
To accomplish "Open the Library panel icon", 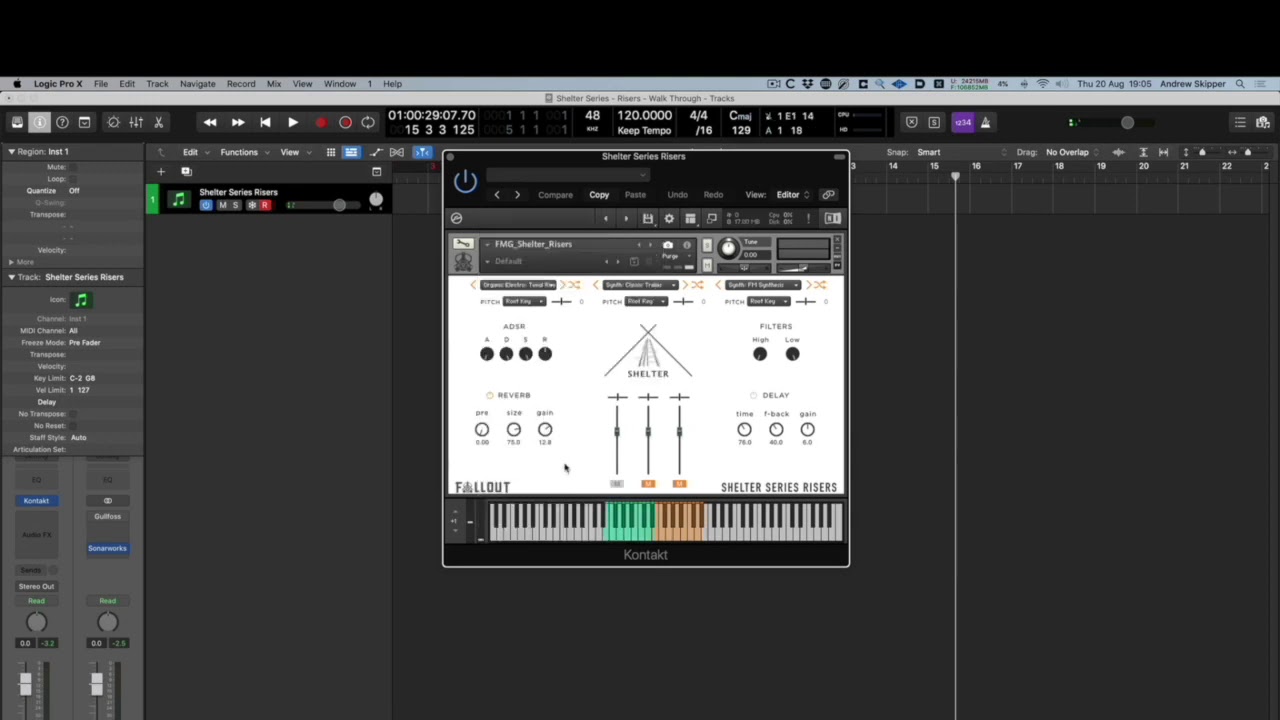I will (x=17, y=122).
